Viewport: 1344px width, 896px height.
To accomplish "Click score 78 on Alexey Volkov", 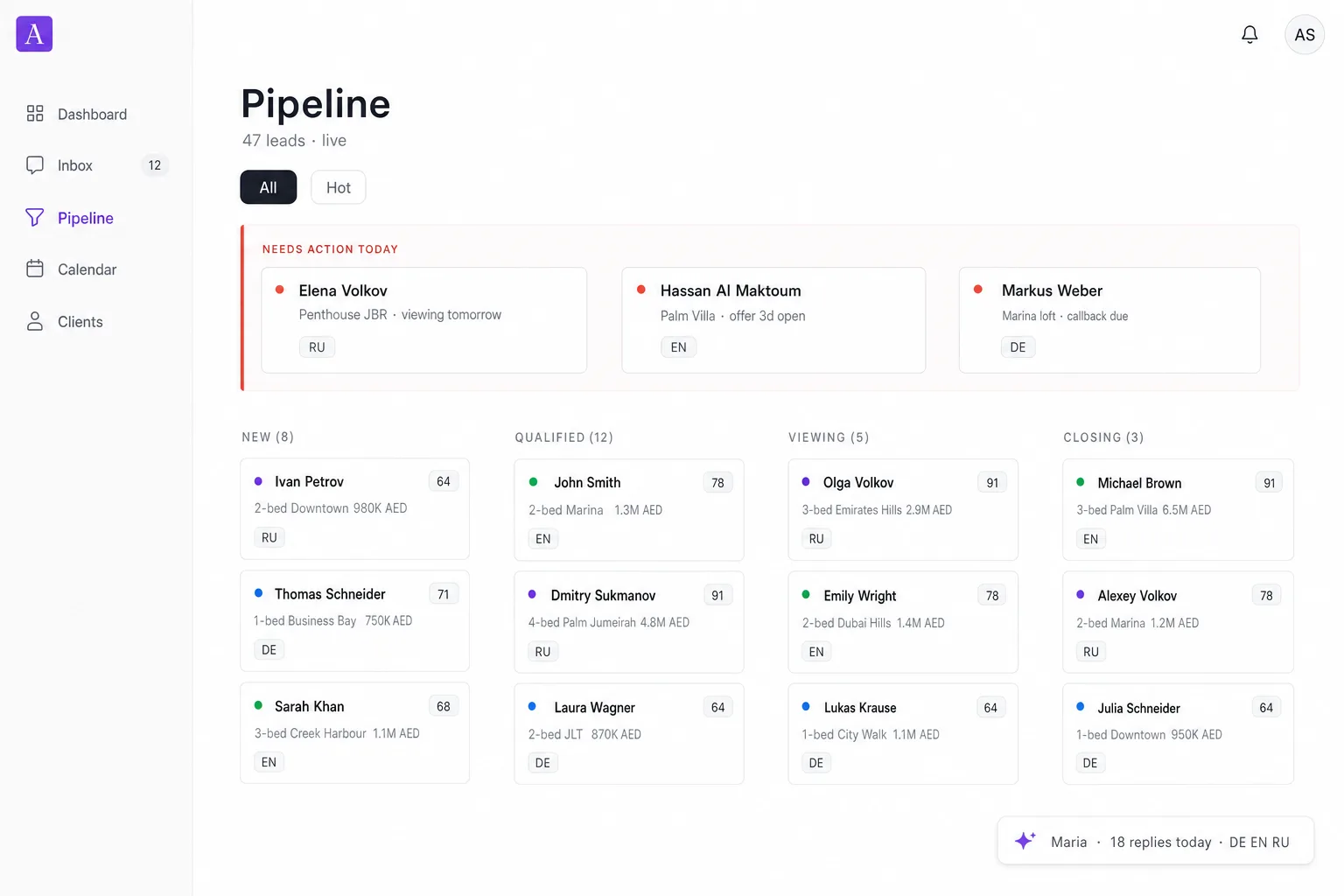I will tap(1266, 595).
